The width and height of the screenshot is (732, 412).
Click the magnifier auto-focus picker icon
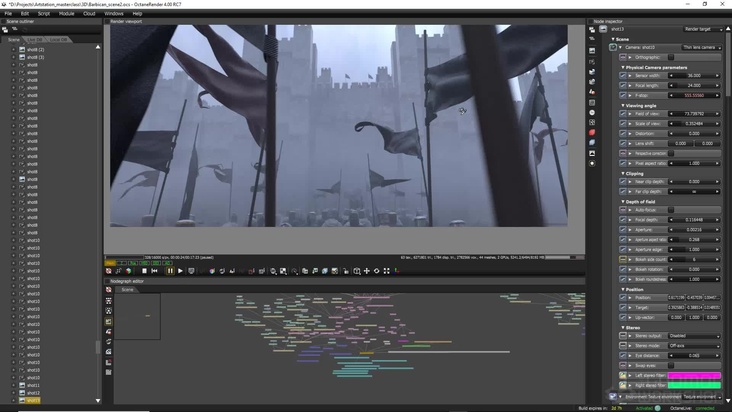(273, 271)
